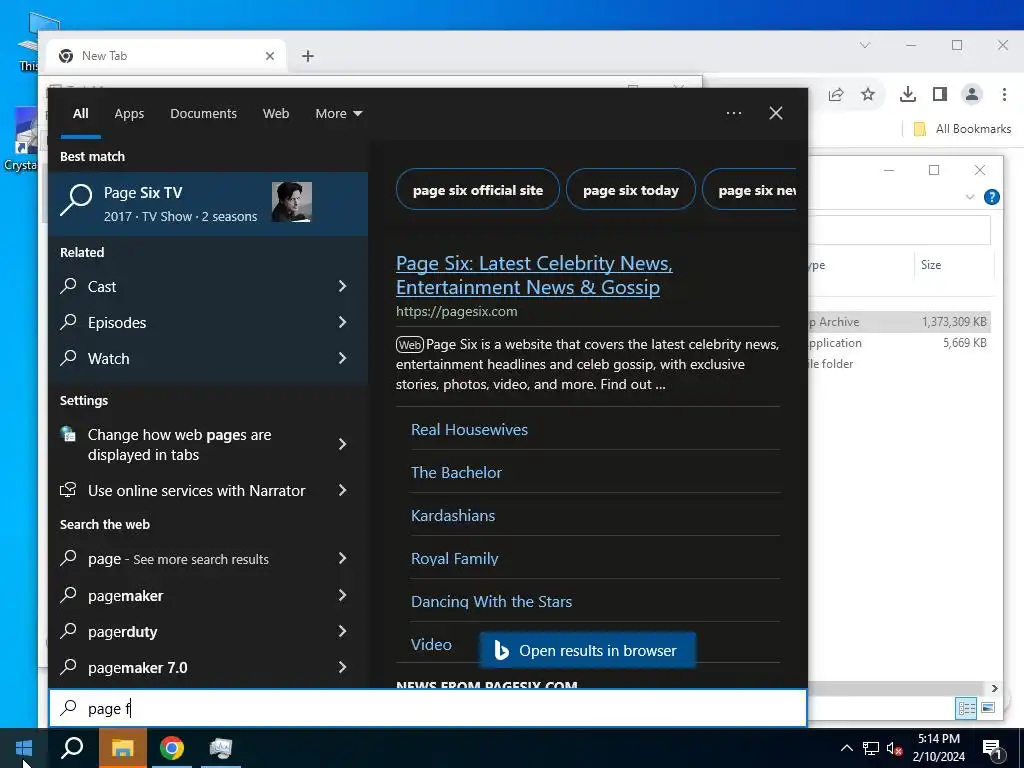Click the taskbar search magnifier icon
Viewport: 1024px width, 768px height.
tap(72, 748)
